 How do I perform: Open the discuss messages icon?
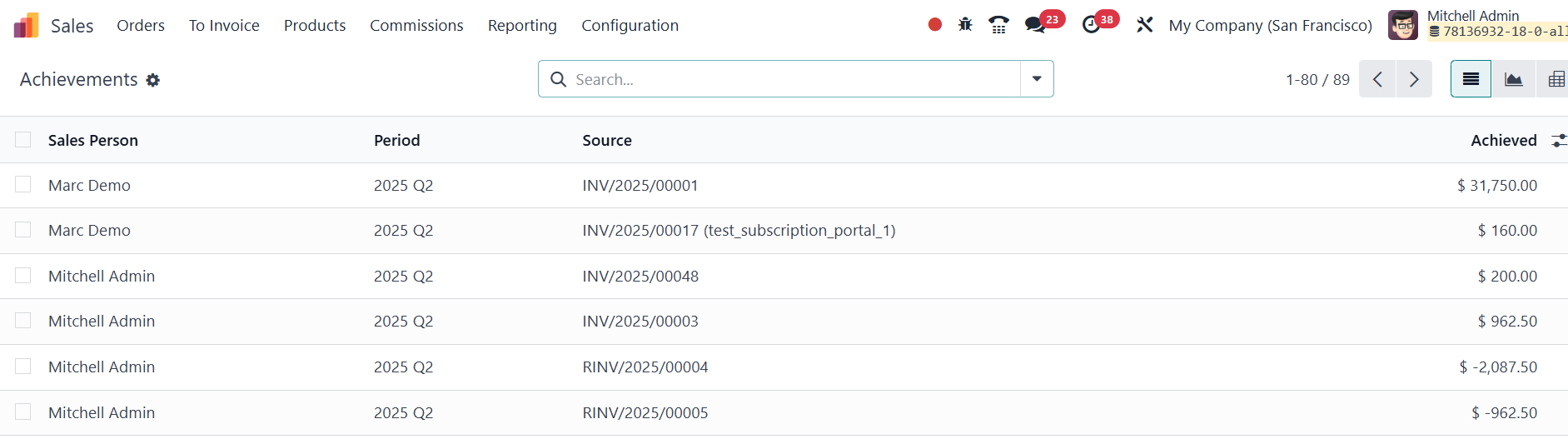tap(1035, 25)
